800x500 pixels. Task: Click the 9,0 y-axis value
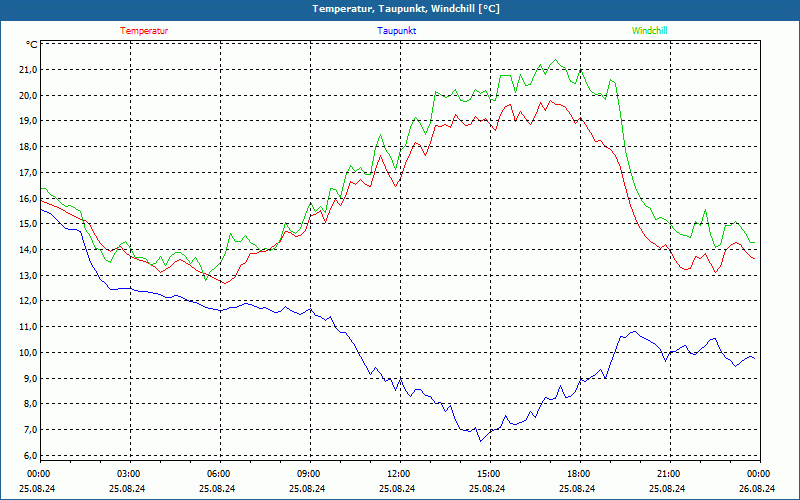pyautogui.click(x=29, y=379)
